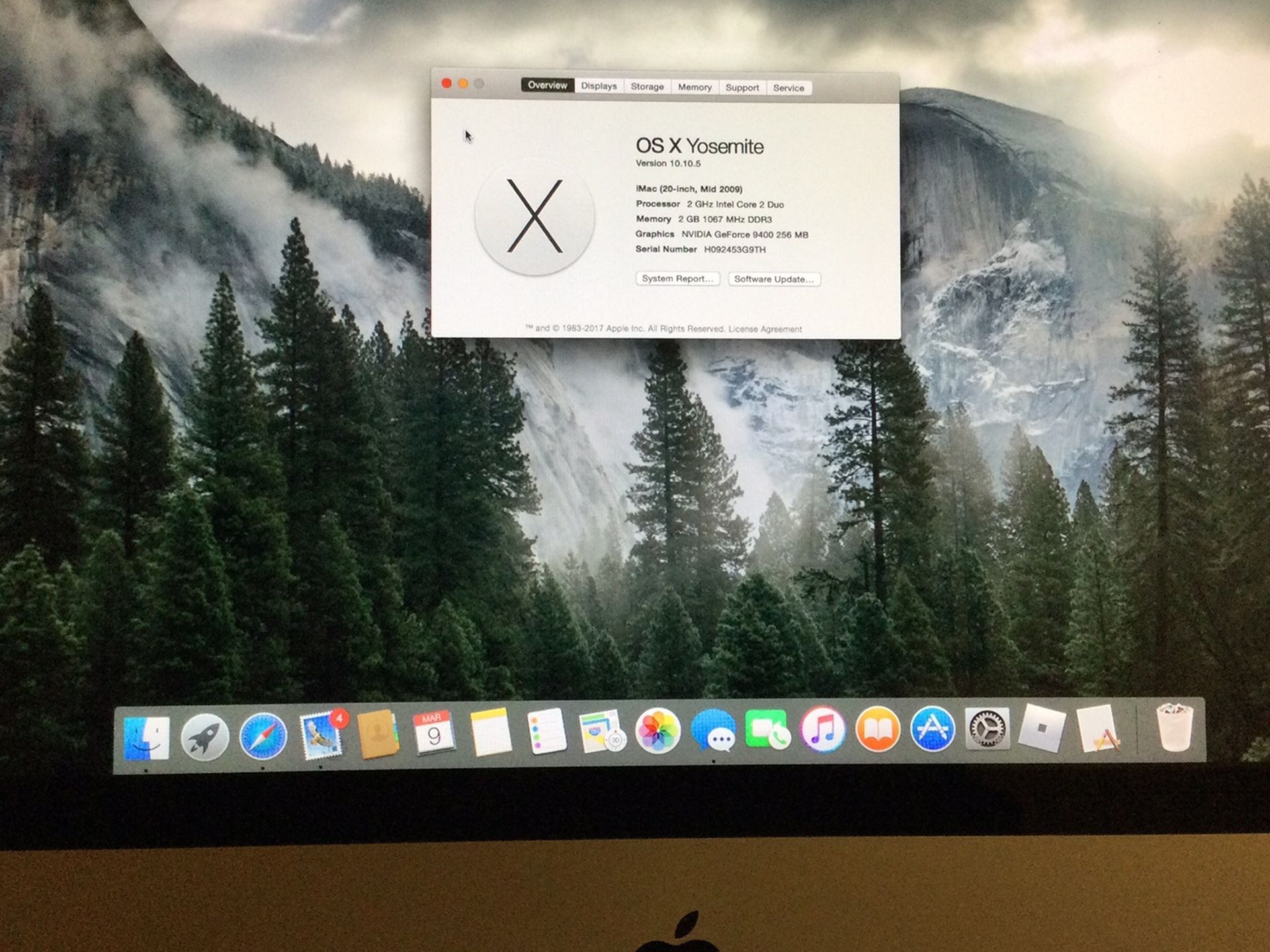Open Mail with 4 unread badge
The height and width of the screenshot is (952, 1270).
coord(322,735)
